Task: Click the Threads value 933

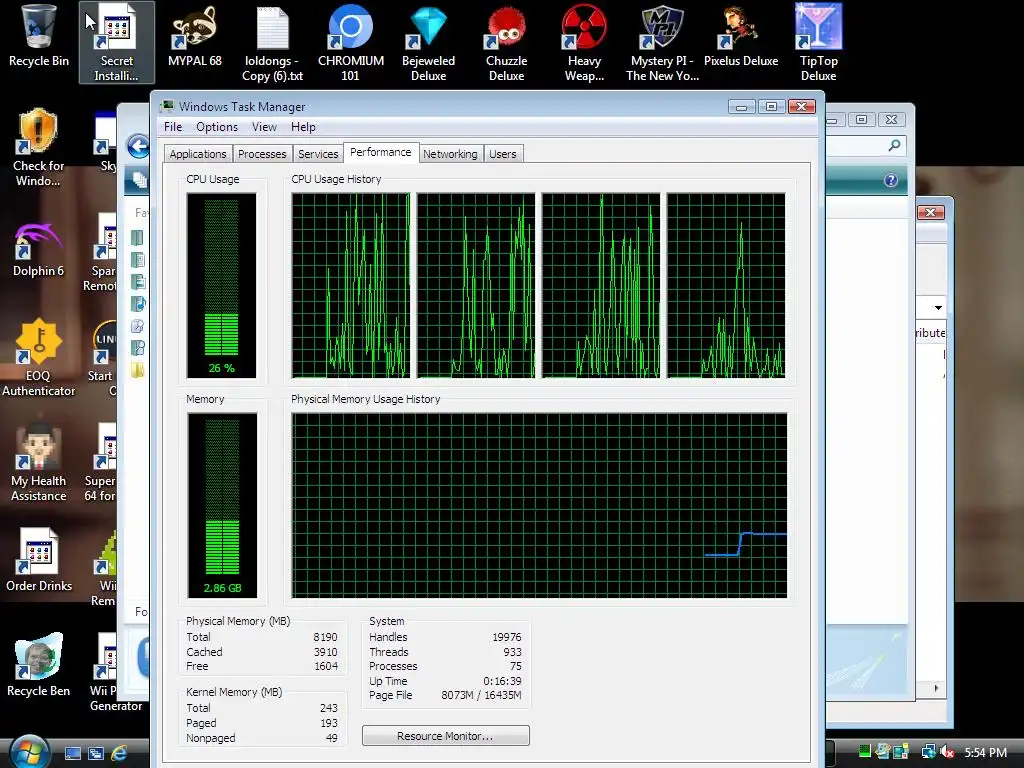Action: (513, 652)
